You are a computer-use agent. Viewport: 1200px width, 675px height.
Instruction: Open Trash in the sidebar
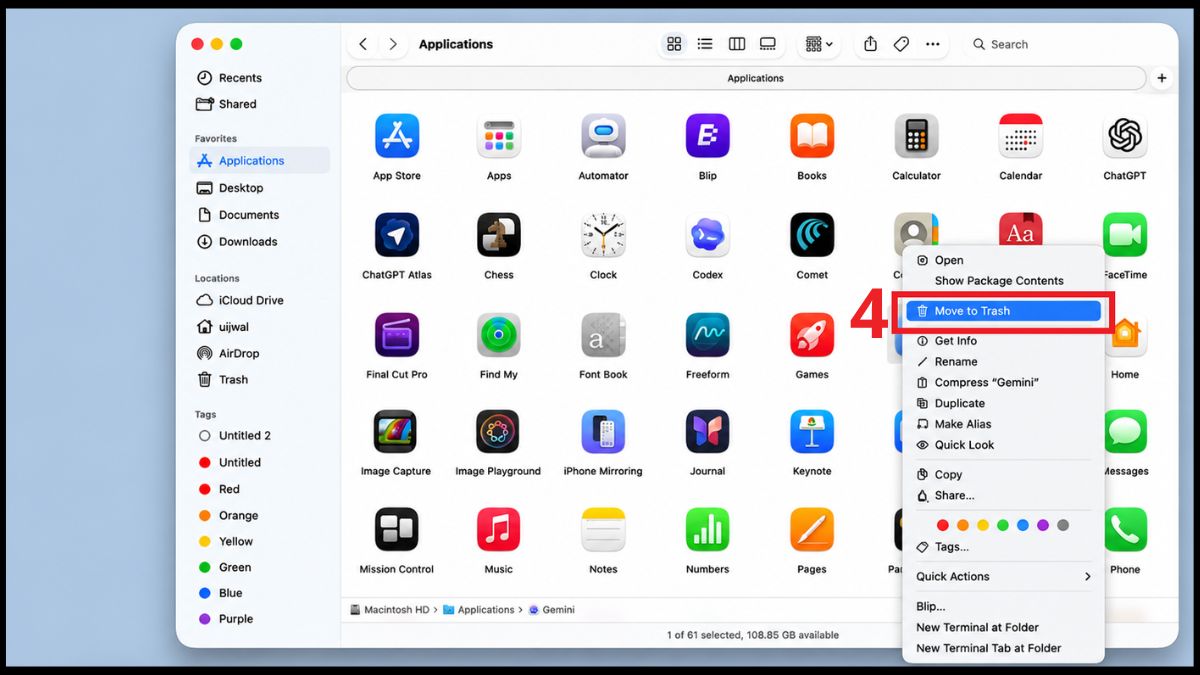point(258,380)
